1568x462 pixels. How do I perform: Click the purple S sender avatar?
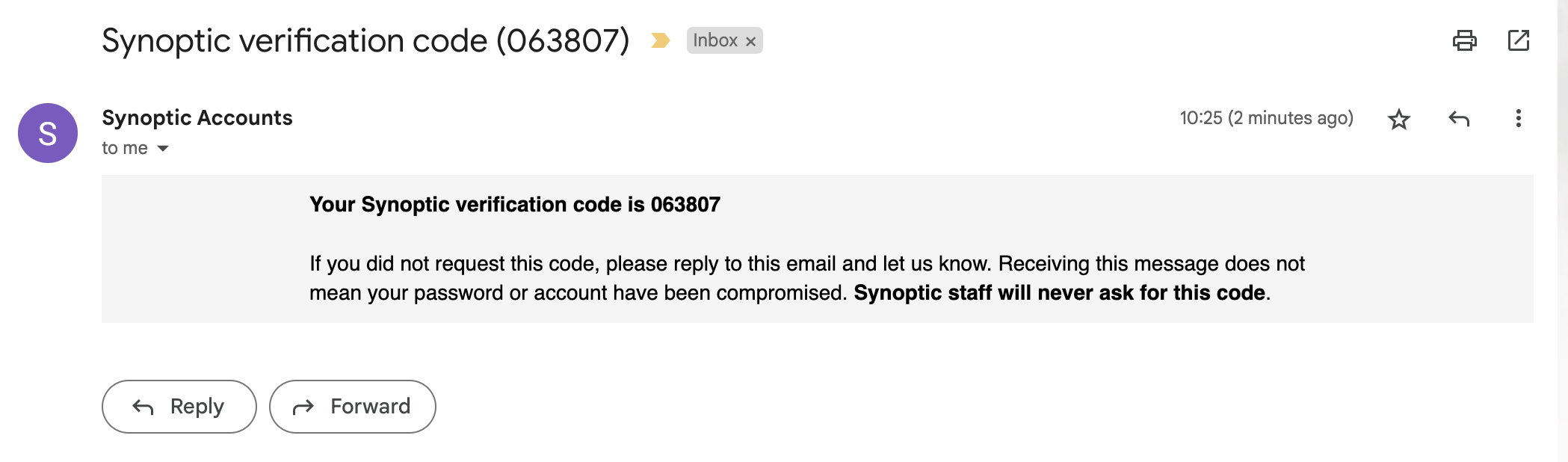(x=48, y=133)
